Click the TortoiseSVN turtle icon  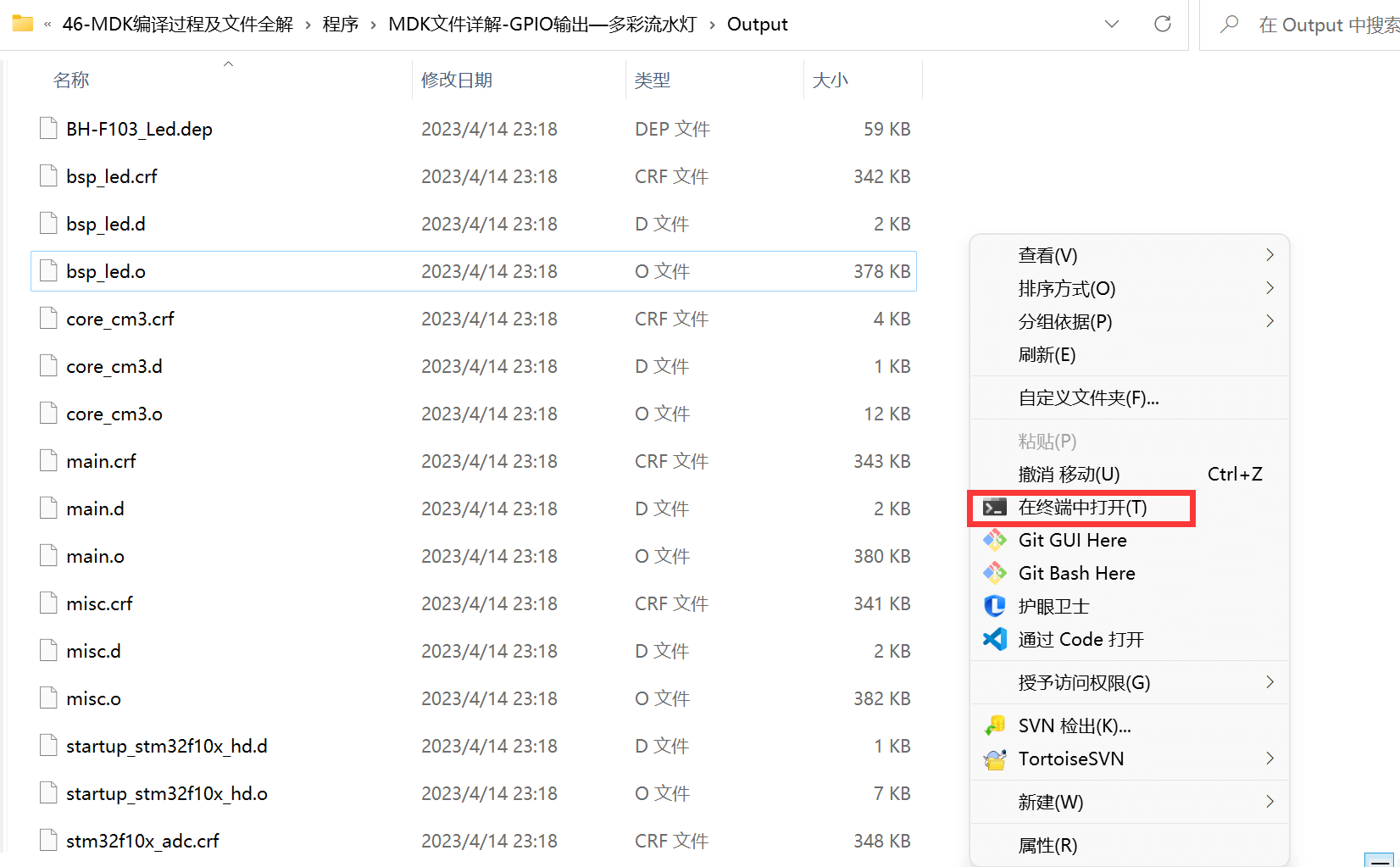coord(994,759)
